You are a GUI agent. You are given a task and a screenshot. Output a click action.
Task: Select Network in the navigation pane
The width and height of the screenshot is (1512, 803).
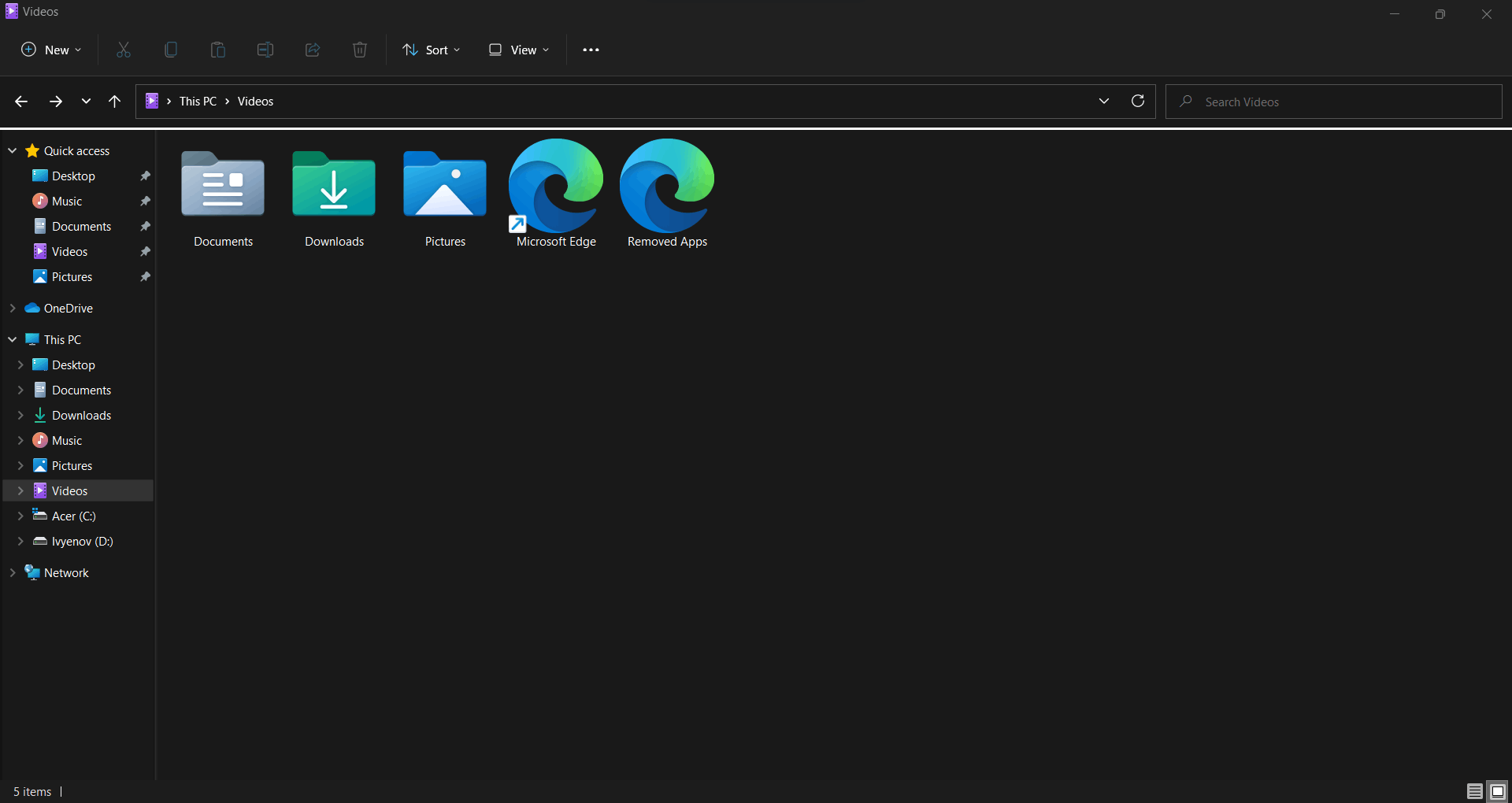tap(66, 572)
